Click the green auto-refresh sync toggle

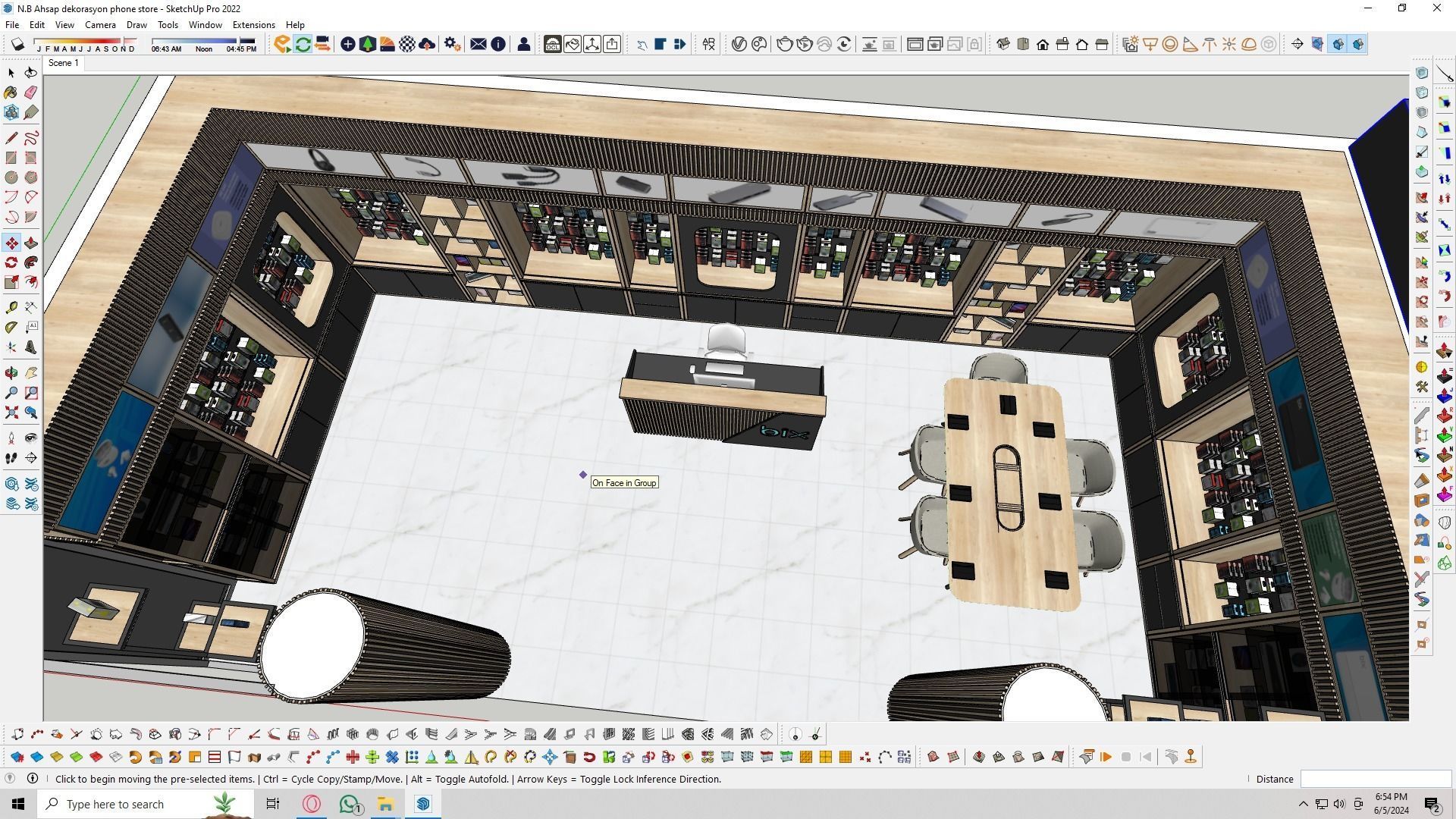coord(303,45)
